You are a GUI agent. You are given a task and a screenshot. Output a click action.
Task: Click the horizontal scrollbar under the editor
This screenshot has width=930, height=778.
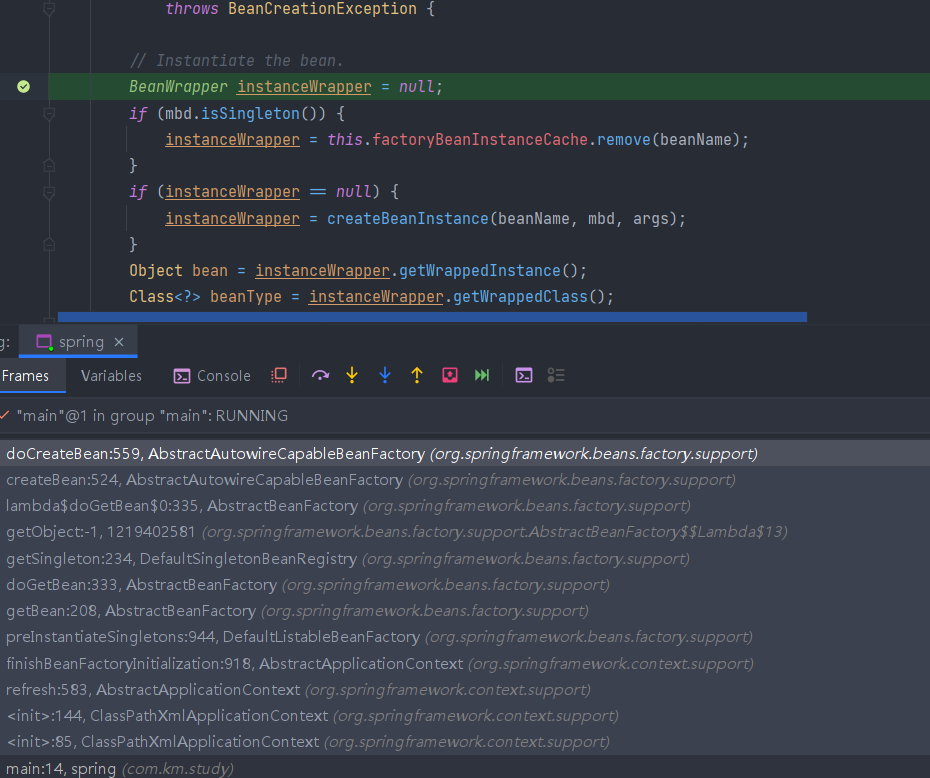(x=432, y=317)
